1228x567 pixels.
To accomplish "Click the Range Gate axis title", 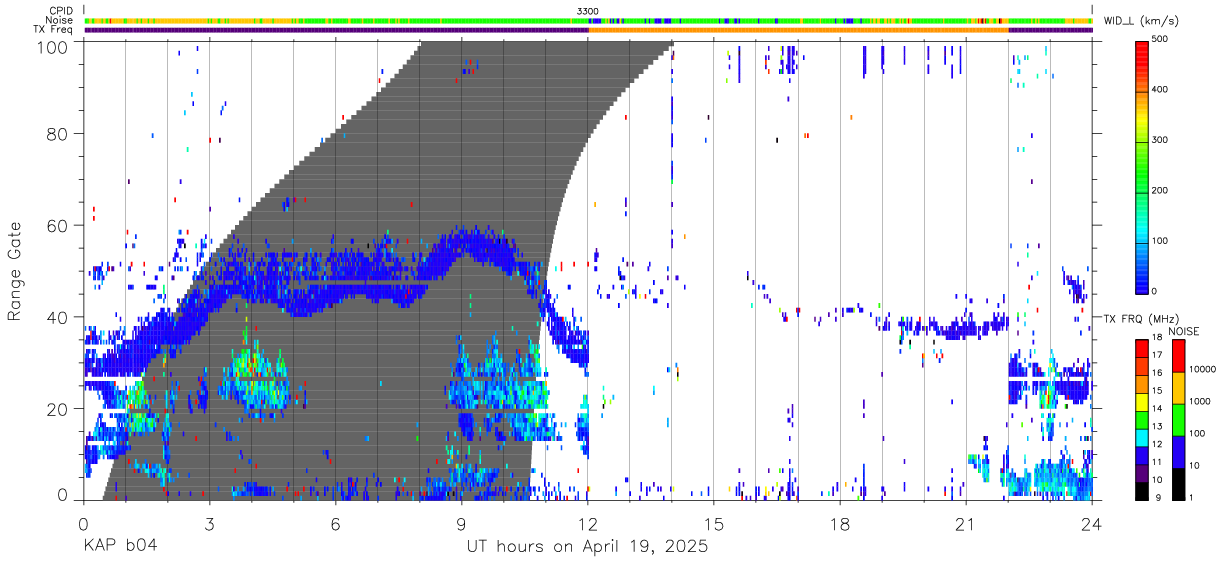I will pos(15,270).
